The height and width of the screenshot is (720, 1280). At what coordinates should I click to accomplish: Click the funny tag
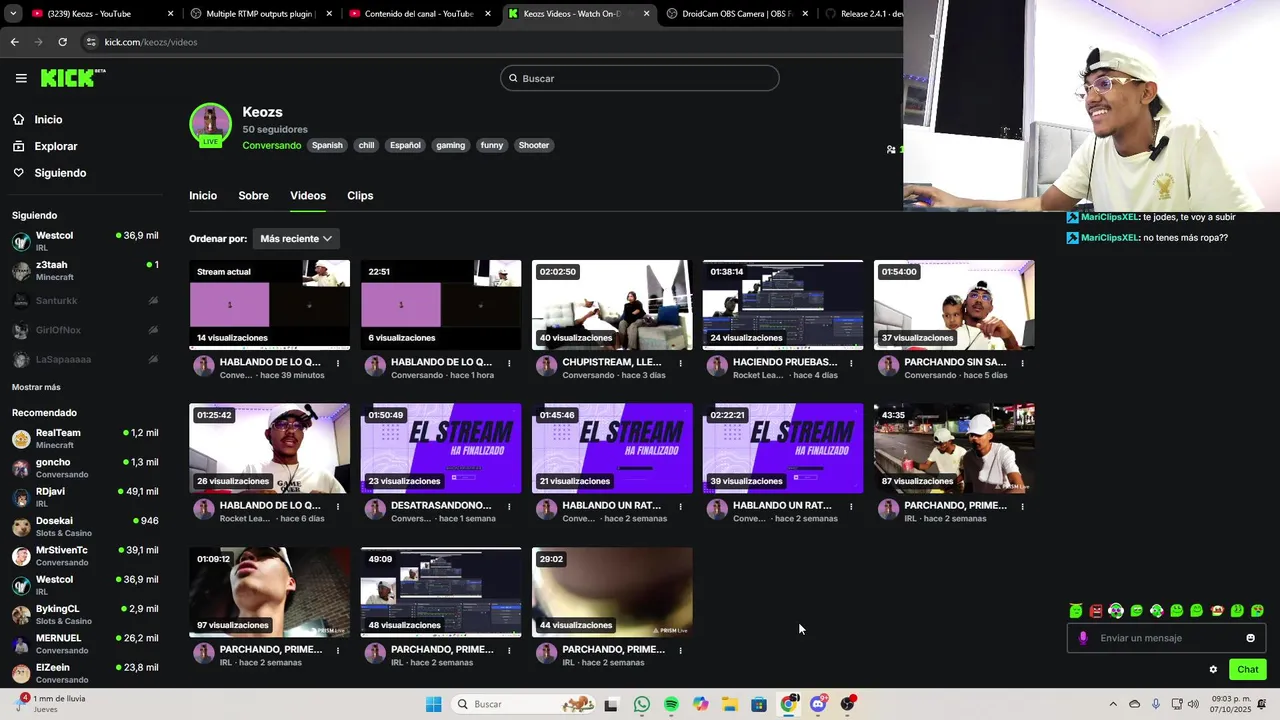(x=492, y=145)
